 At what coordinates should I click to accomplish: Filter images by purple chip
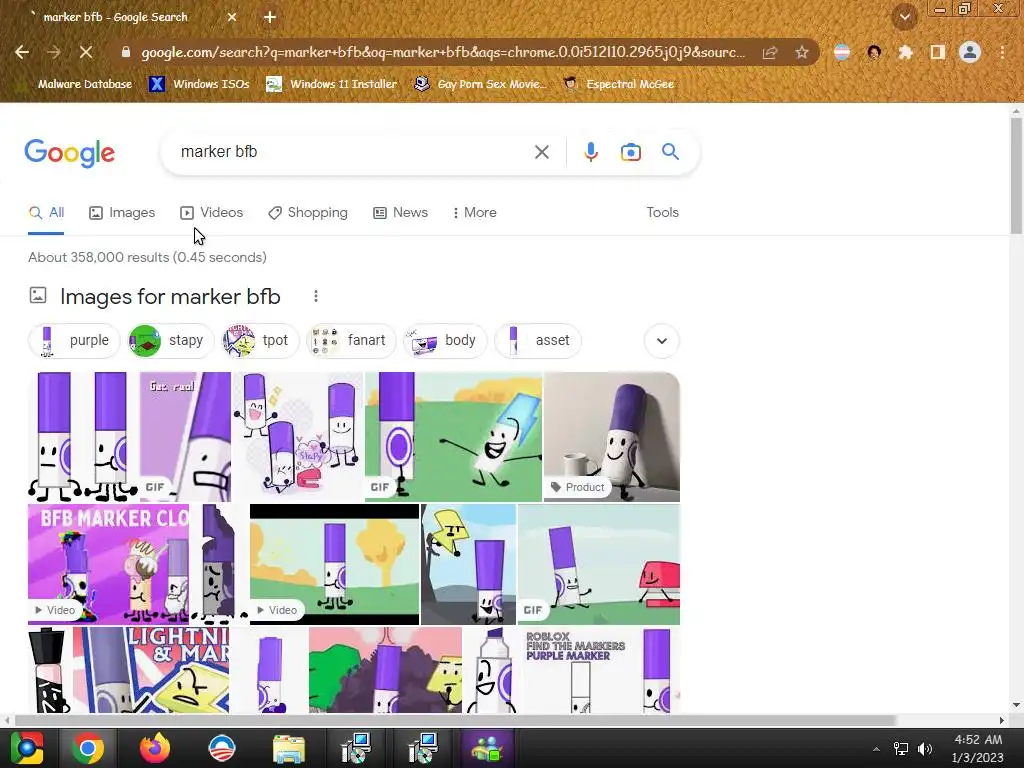coord(74,340)
